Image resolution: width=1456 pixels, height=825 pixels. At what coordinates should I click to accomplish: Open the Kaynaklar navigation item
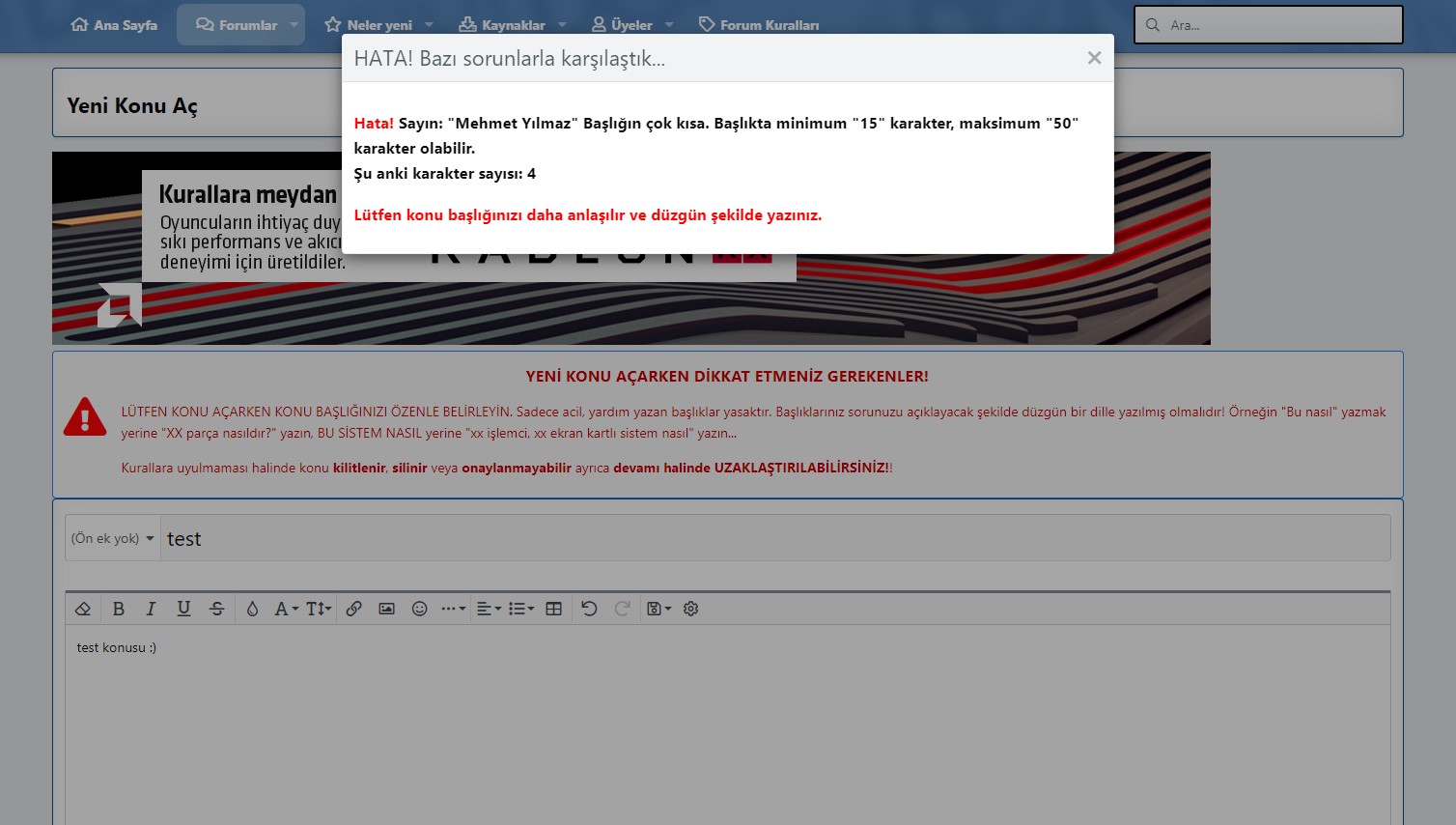pos(502,25)
